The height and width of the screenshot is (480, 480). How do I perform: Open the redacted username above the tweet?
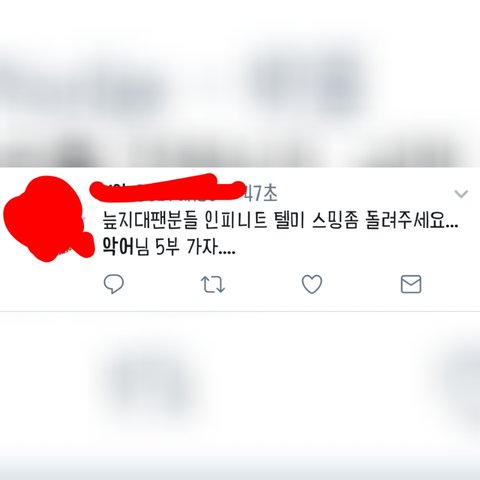point(167,188)
